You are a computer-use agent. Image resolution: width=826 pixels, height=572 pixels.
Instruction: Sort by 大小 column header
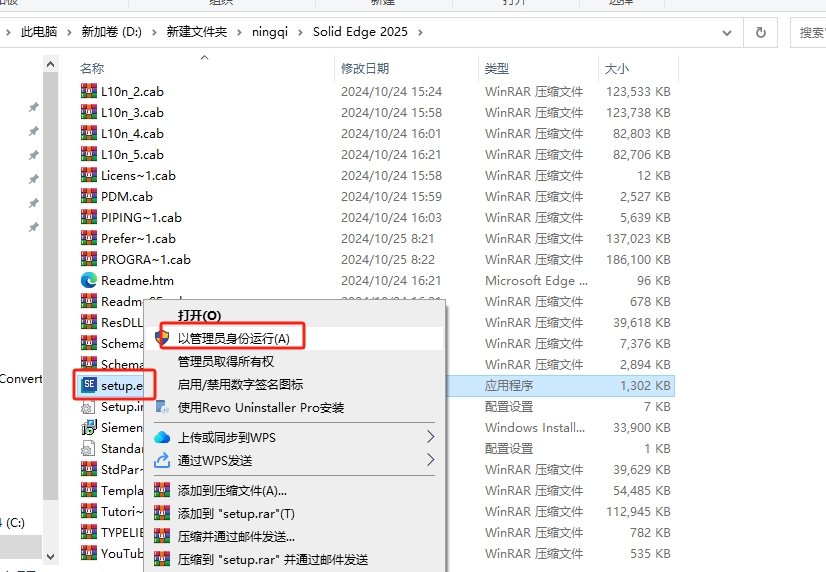pos(617,68)
